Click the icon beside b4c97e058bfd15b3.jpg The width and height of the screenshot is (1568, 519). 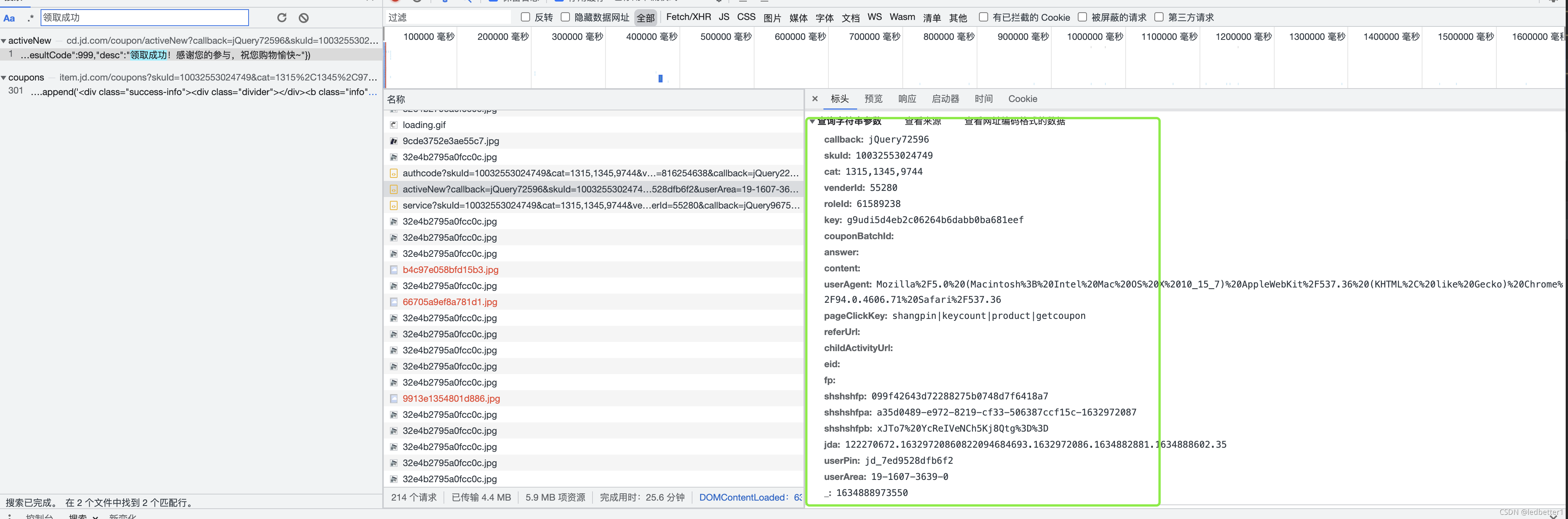point(394,270)
